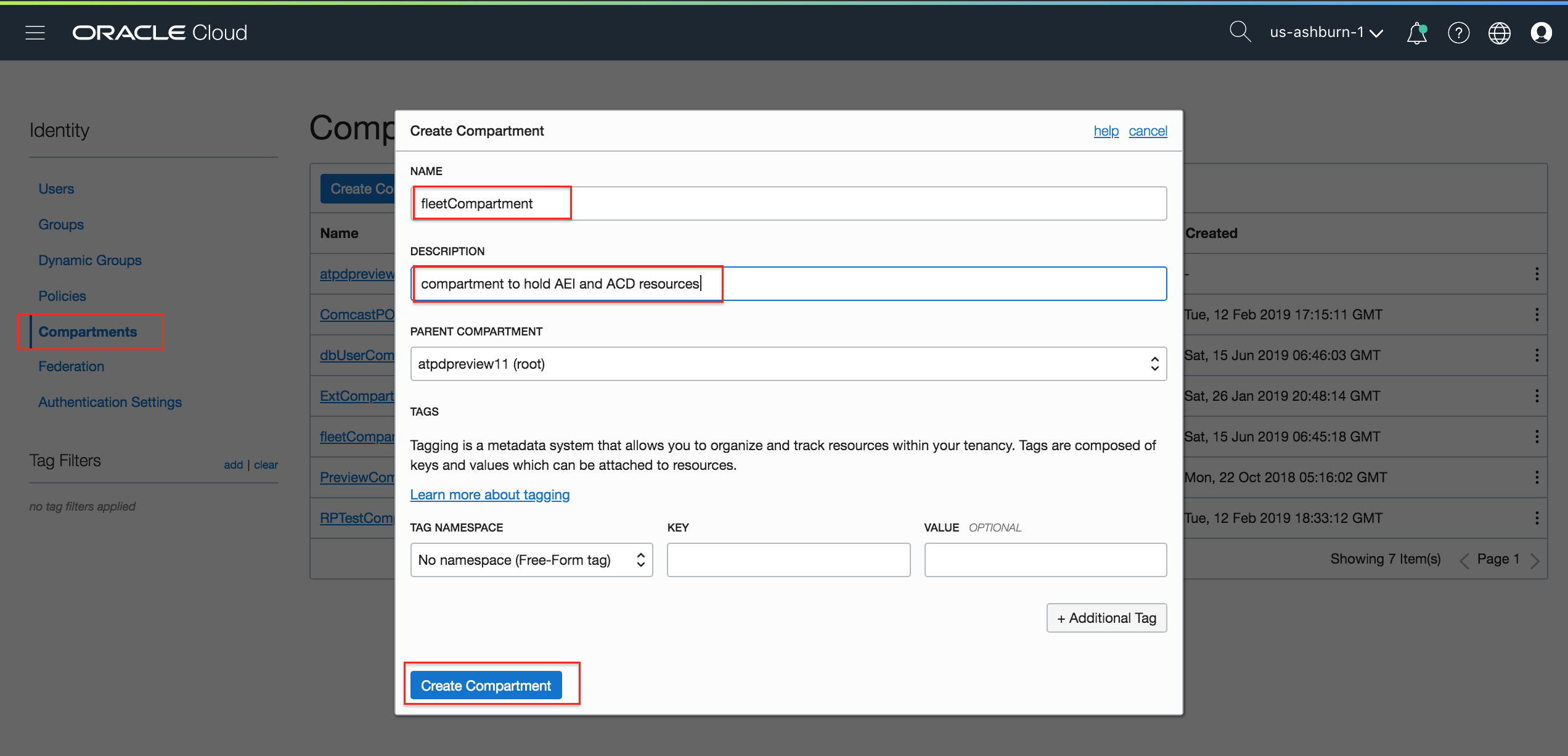Viewport: 1568px width, 756px height.
Task: Open the language globe icon
Action: click(1500, 33)
